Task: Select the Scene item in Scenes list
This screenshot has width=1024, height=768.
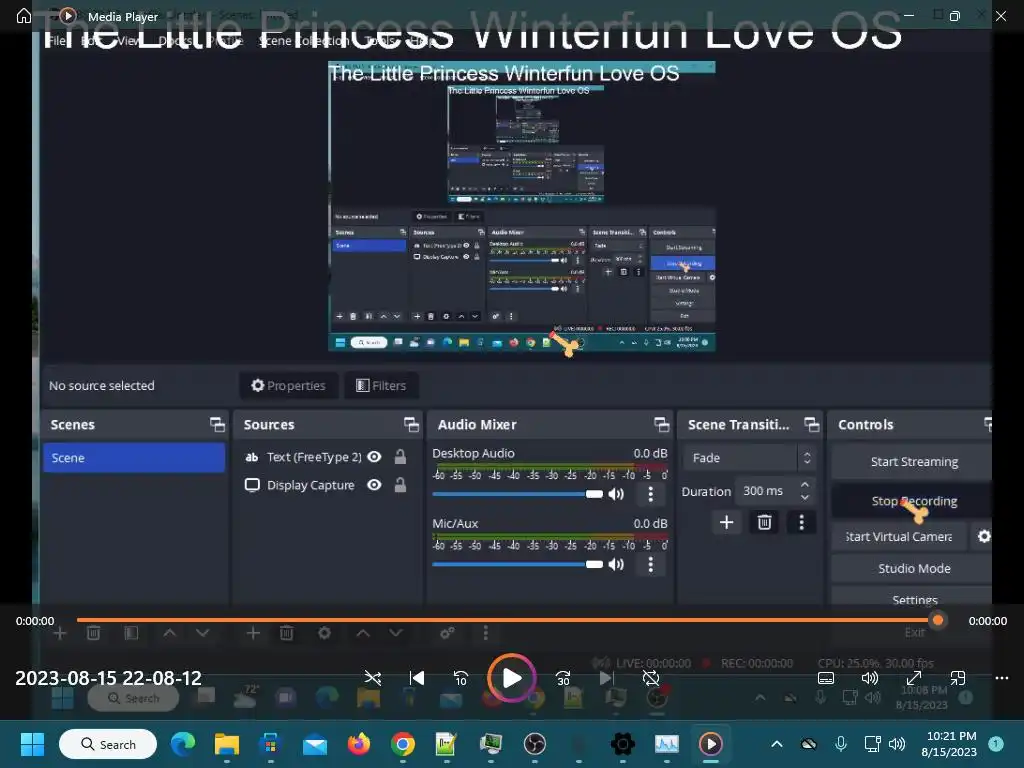Action: (x=134, y=458)
